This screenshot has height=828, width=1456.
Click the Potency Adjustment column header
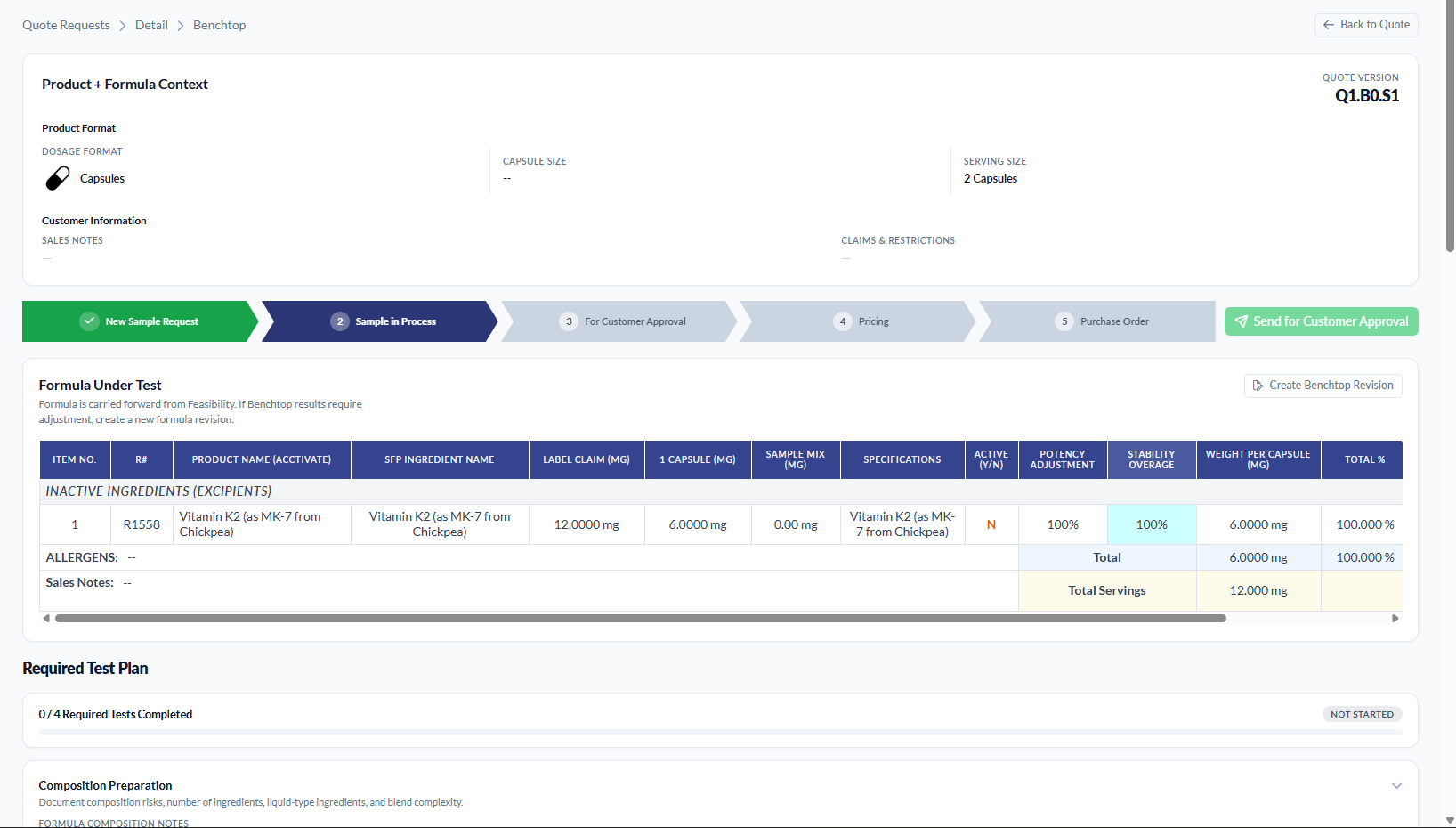coord(1063,459)
